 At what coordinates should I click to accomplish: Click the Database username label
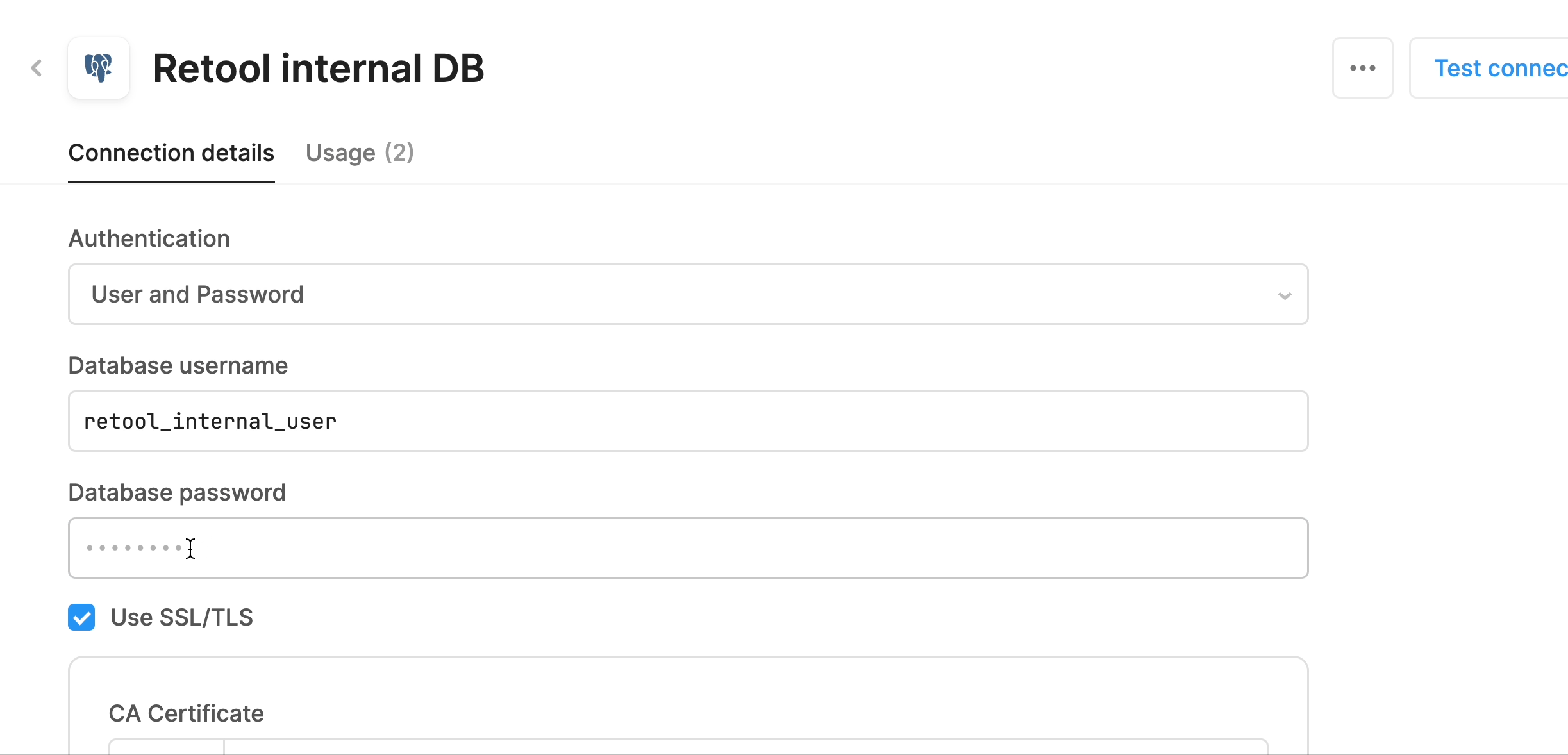(x=178, y=365)
